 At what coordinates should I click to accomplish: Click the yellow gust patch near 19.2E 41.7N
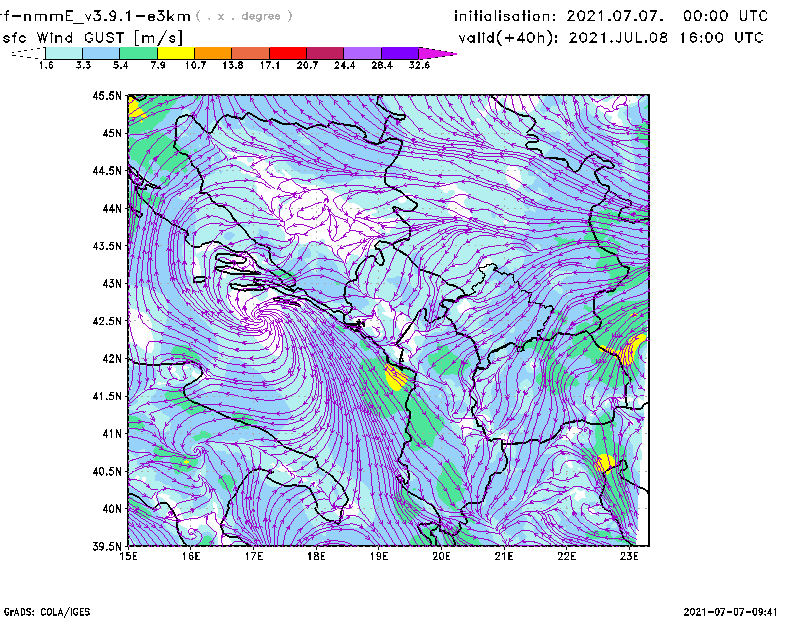[395, 378]
